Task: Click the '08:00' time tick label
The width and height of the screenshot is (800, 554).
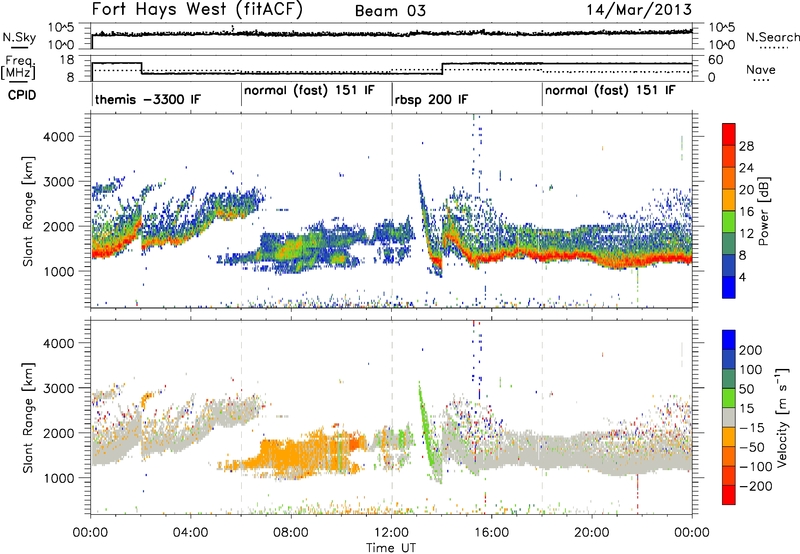Action: (291, 533)
